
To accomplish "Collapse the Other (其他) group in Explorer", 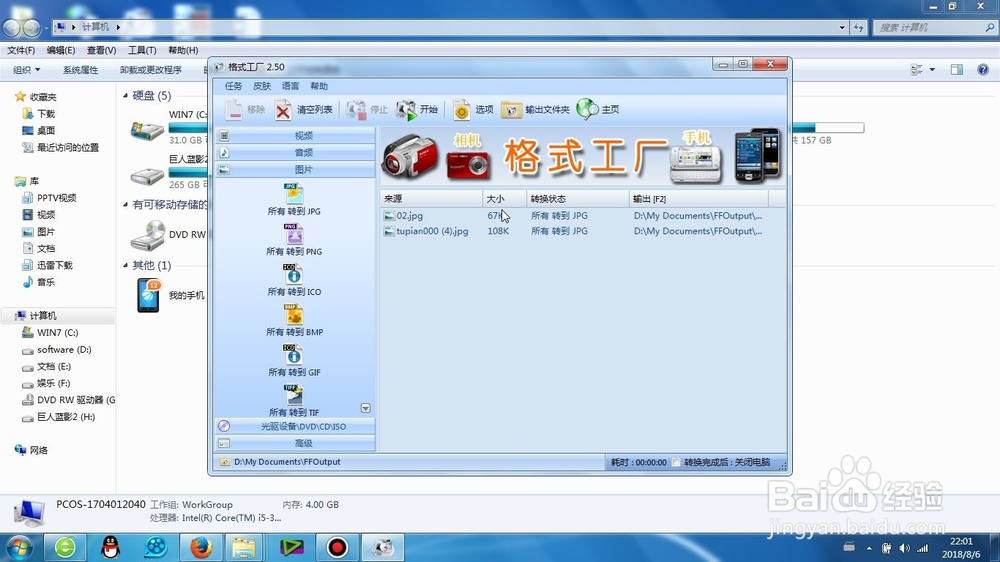I will tap(126, 265).
